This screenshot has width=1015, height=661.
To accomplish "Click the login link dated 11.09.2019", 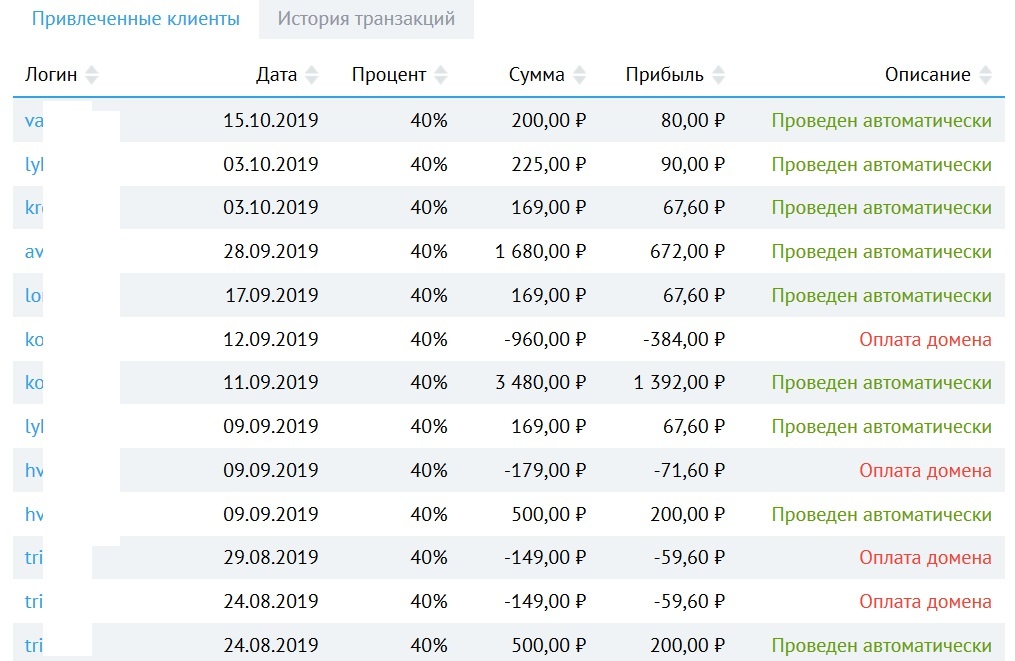I will tap(34, 383).
